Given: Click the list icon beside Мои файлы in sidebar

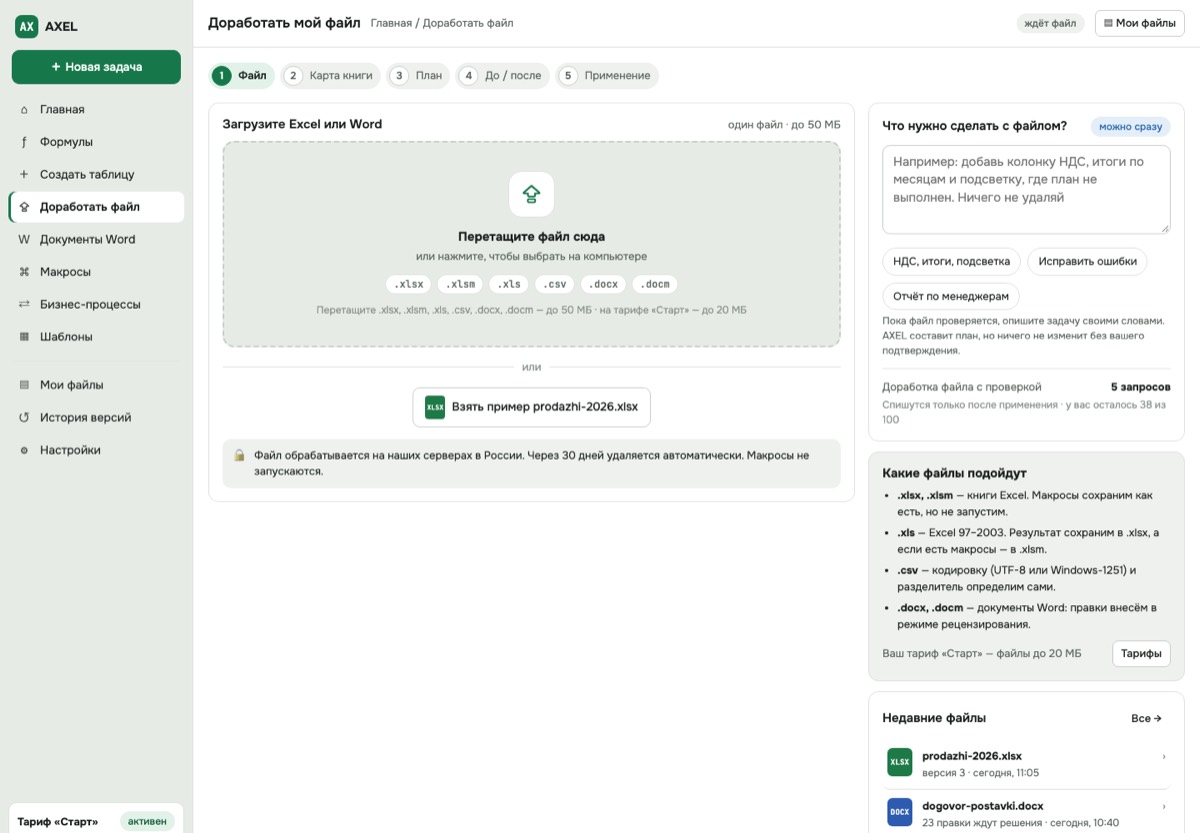Looking at the screenshot, I should [x=24, y=385].
